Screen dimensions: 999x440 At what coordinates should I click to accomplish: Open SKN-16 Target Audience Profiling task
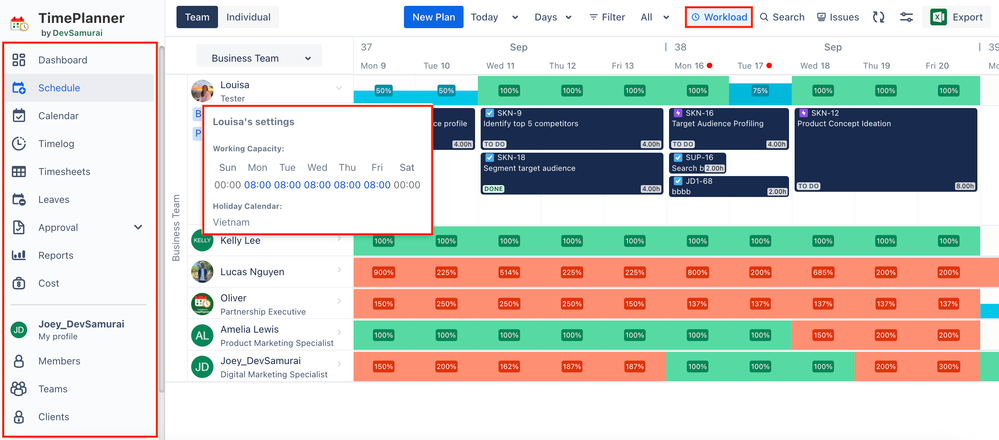[x=729, y=129]
